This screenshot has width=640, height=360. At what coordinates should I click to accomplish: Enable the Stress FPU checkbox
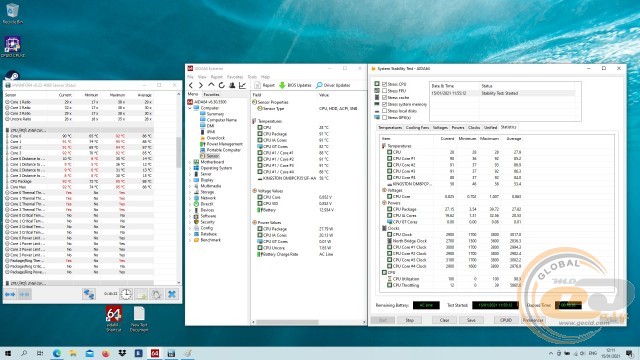pos(384,91)
